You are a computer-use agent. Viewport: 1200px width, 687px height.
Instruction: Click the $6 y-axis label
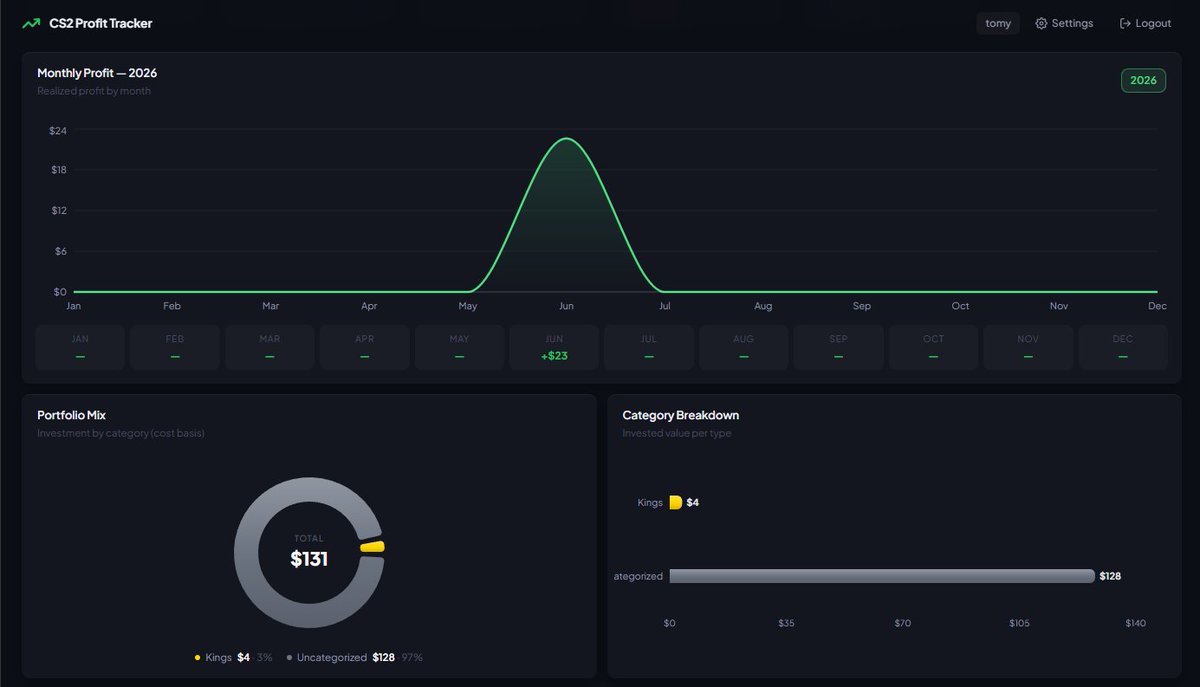pos(60,251)
